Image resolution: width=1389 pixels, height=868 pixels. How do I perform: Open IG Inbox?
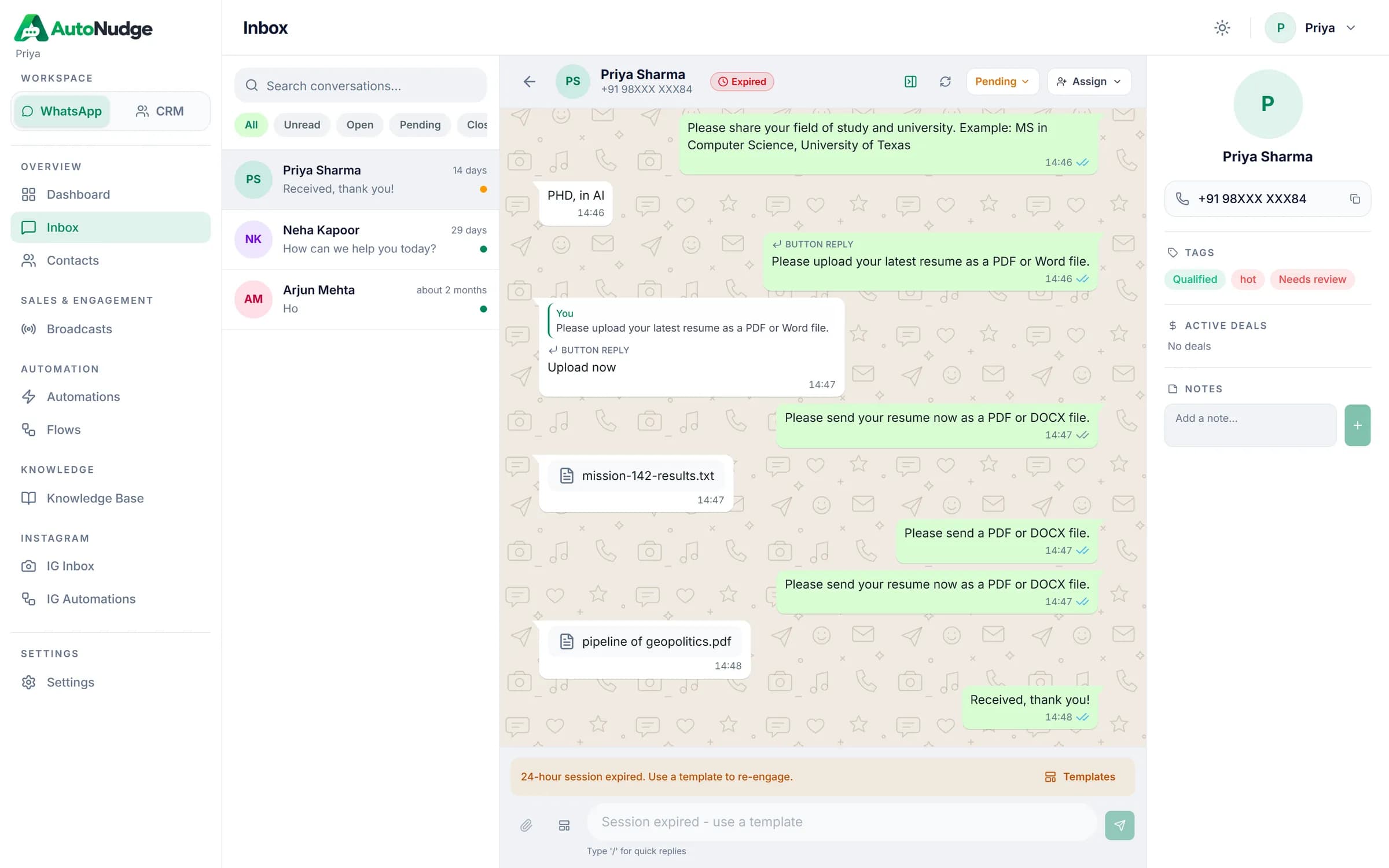click(x=111, y=566)
